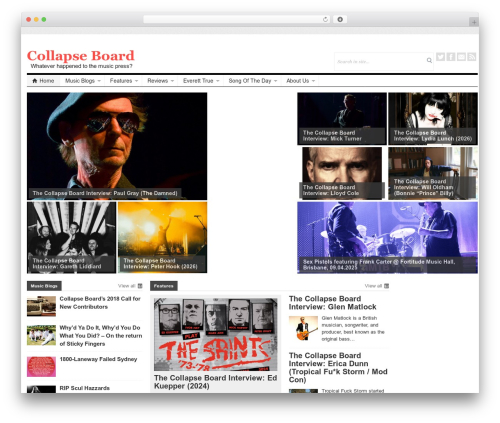View all Features posts
The height and width of the screenshot is (423, 500).
[373, 286]
